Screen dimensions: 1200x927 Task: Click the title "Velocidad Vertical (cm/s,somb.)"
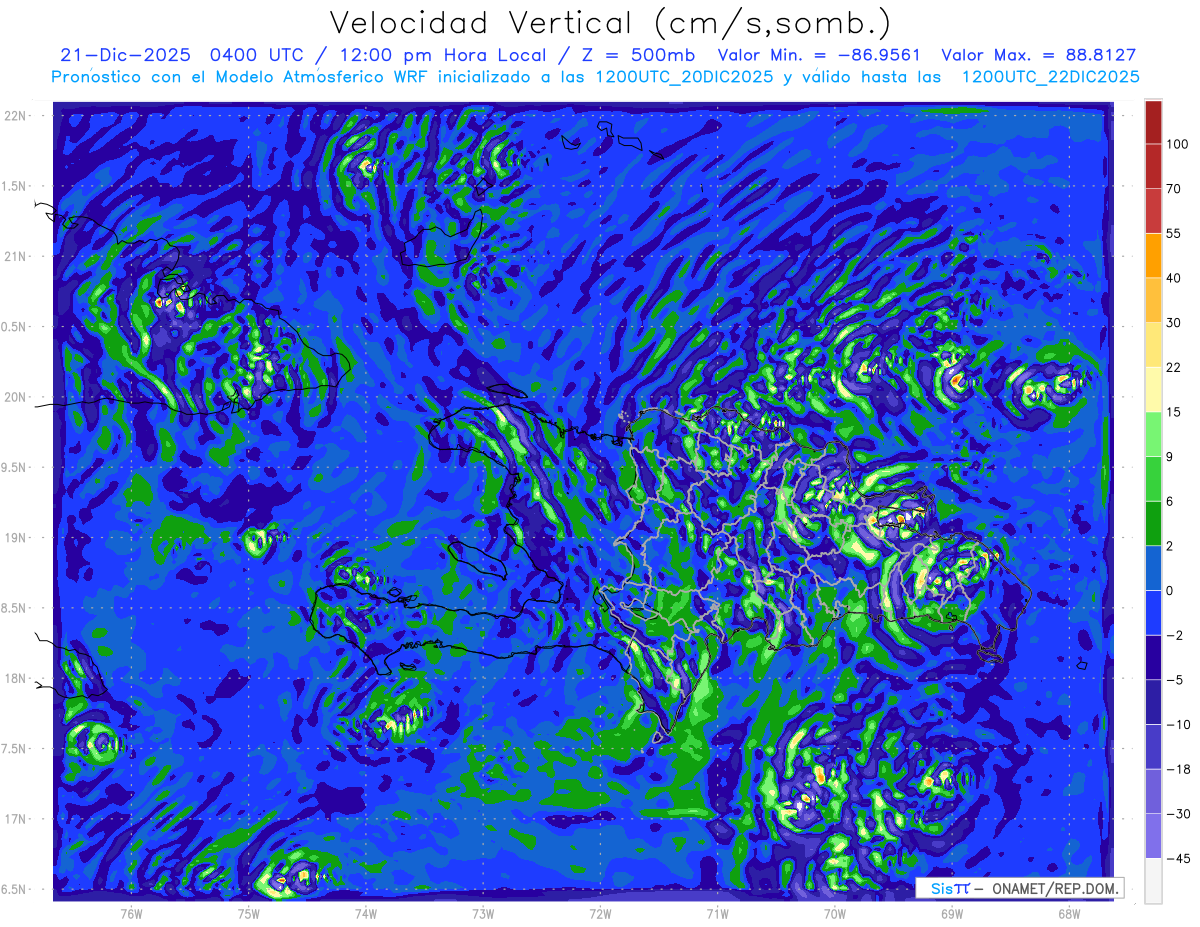click(x=611, y=22)
